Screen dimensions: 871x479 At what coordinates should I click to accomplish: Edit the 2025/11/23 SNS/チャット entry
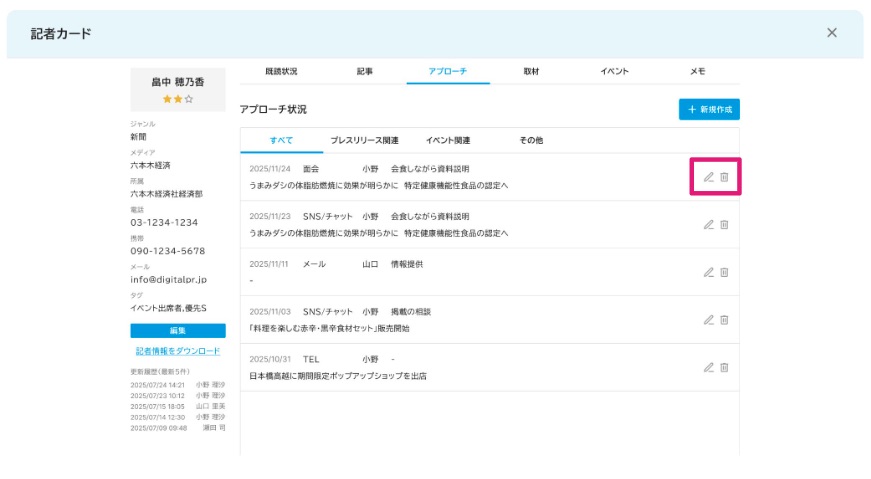(x=708, y=224)
